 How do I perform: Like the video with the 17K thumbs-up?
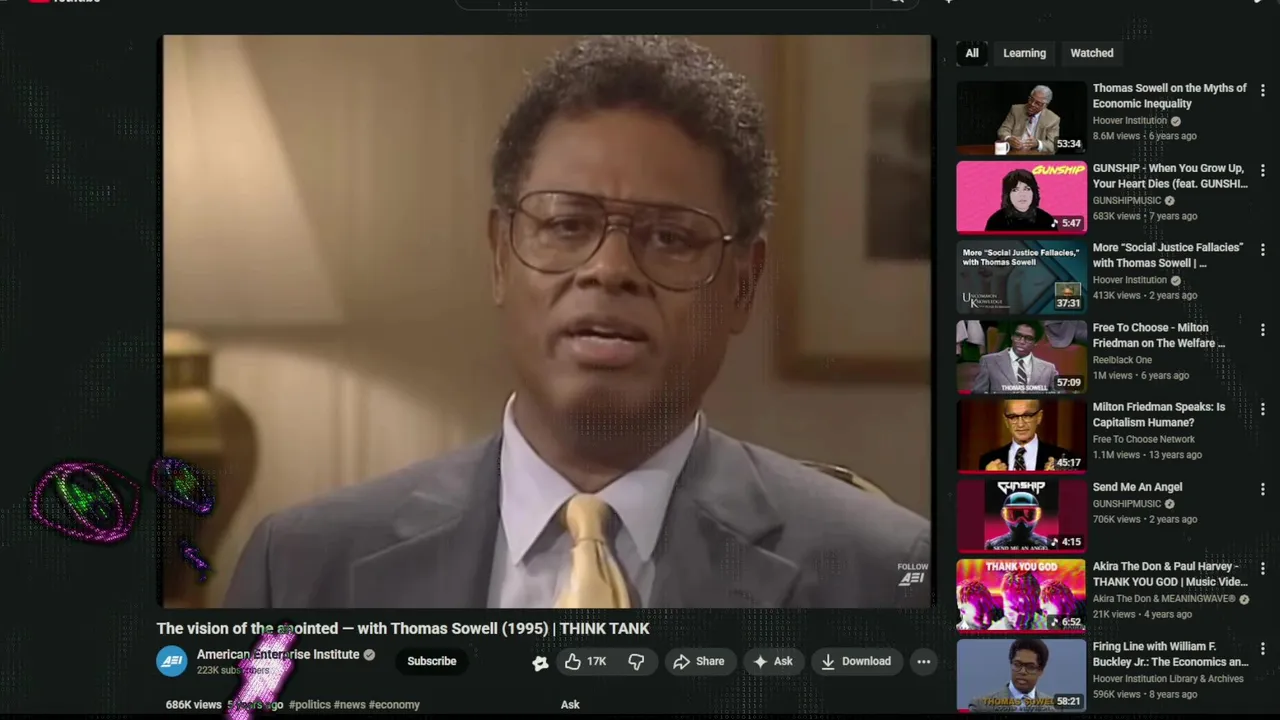click(x=585, y=661)
